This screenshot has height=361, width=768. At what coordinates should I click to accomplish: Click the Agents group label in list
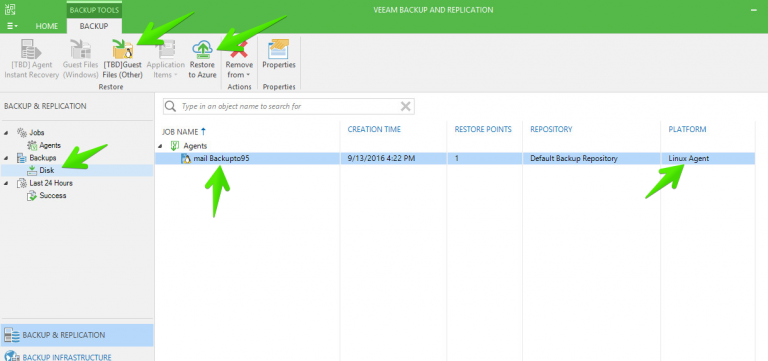[x=195, y=145]
